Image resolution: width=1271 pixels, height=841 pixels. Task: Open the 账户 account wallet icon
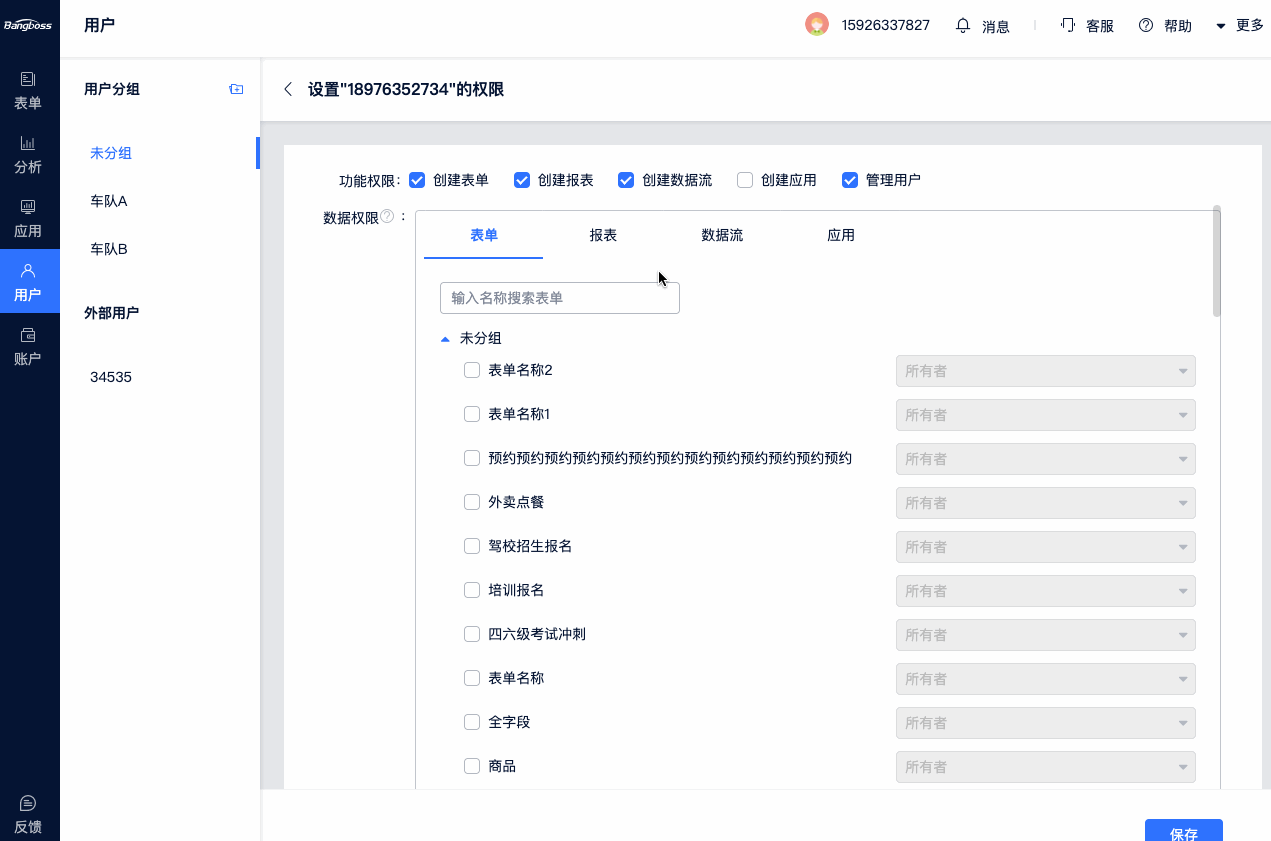tap(28, 336)
